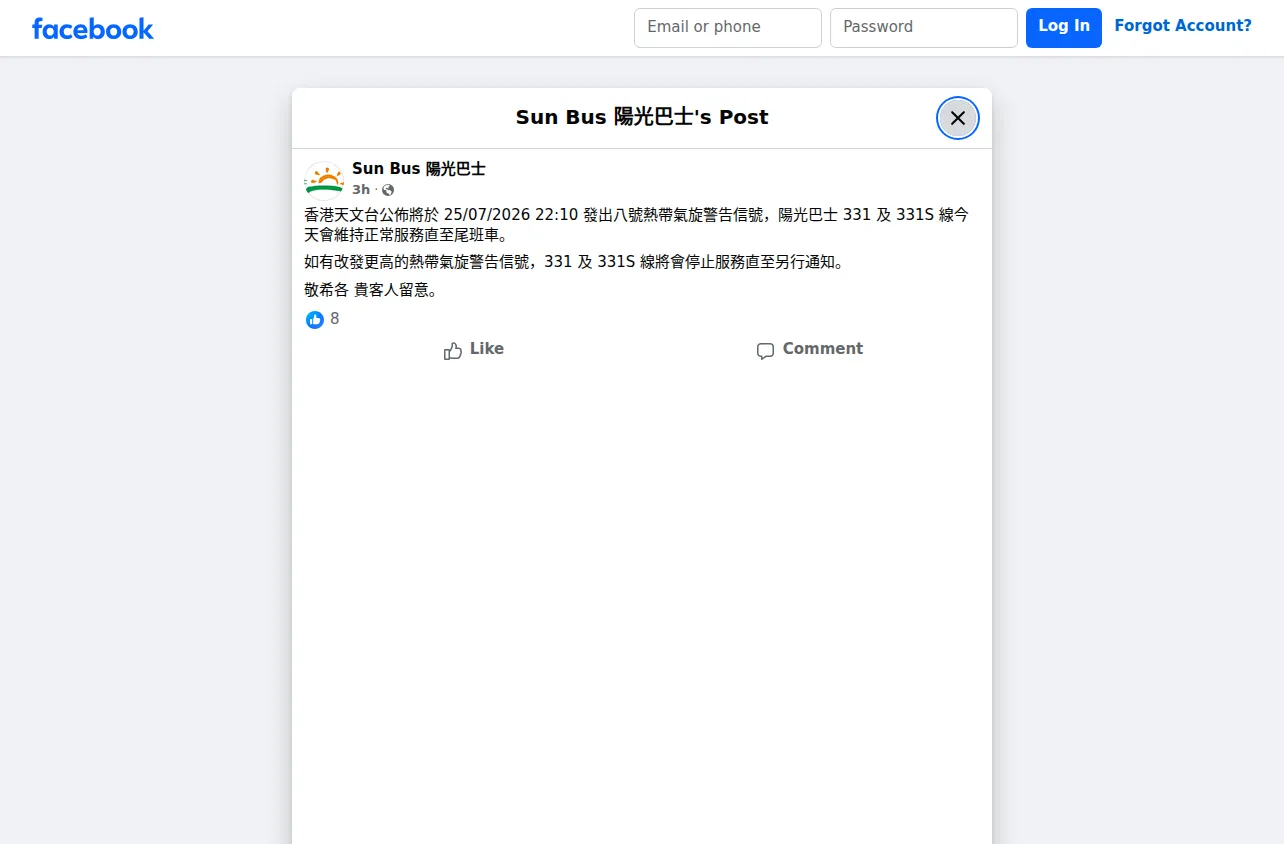Open the Sun Bus profile picture
Screen dimensions: 1284x844
(324, 179)
